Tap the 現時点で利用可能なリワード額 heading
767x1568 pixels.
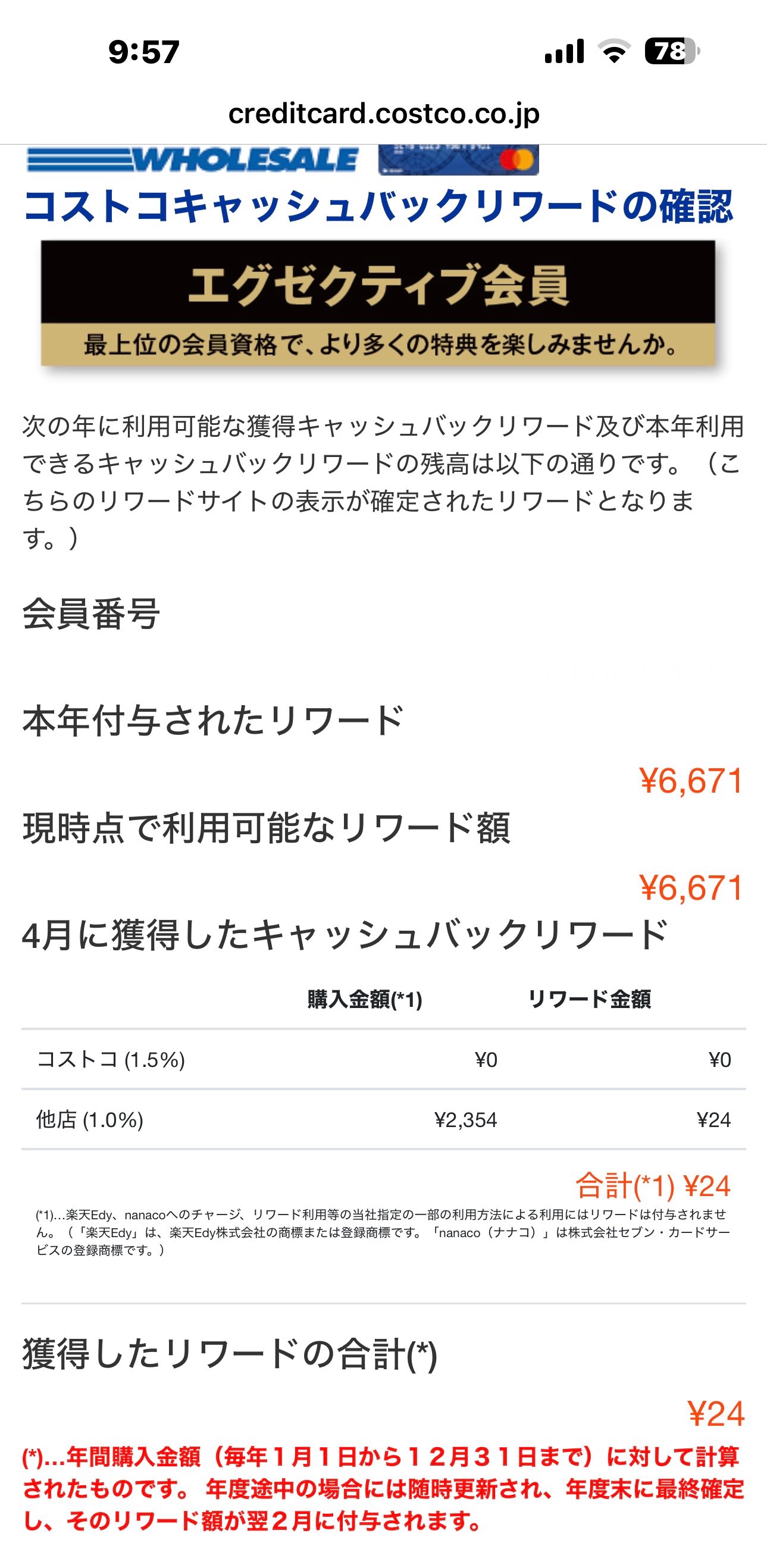pyautogui.click(x=266, y=828)
